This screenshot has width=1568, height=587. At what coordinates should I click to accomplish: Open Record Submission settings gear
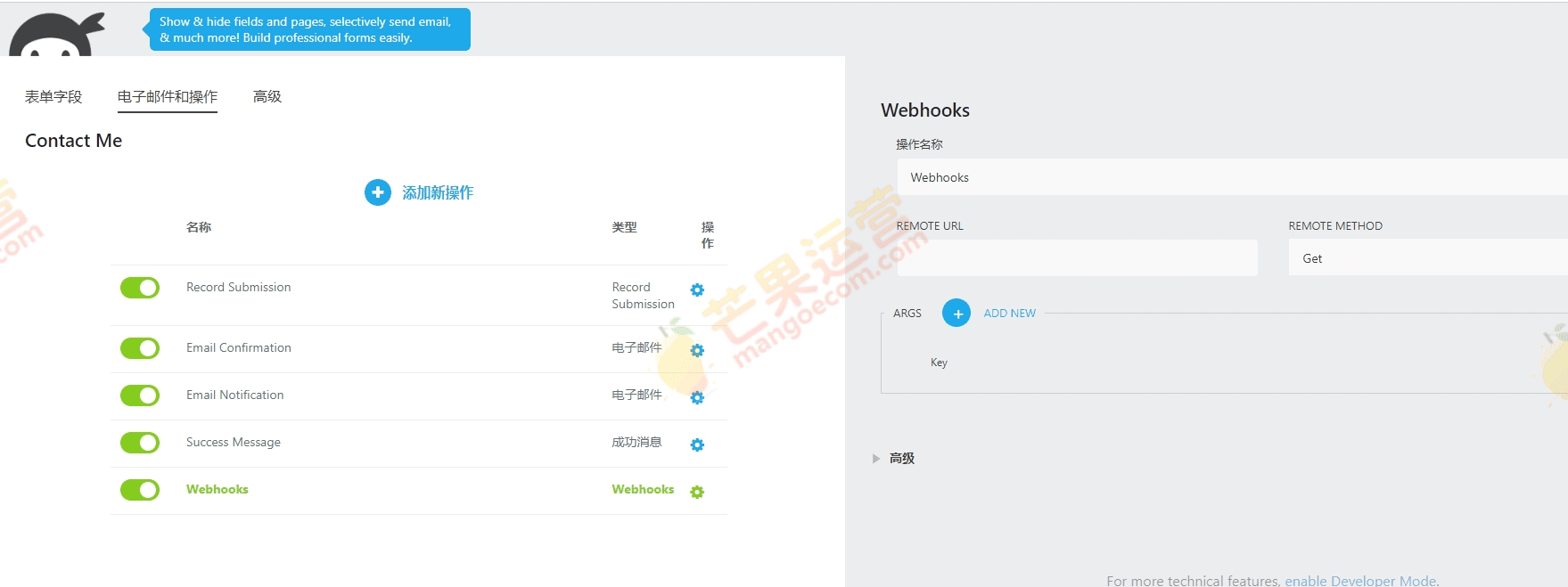click(697, 289)
